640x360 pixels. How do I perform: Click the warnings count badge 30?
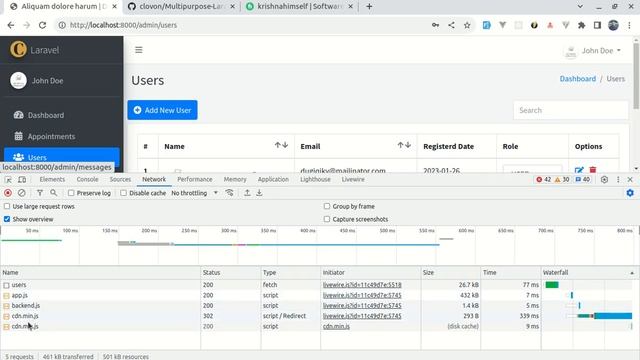(562, 180)
